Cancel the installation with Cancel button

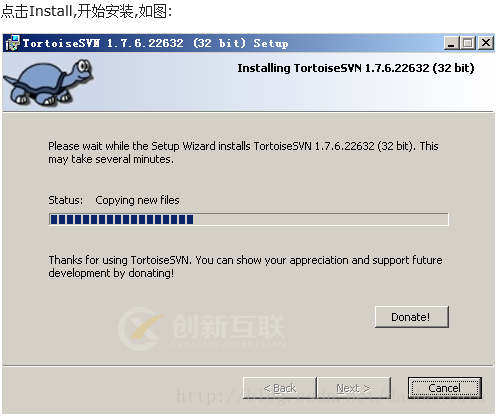(x=445, y=388)
